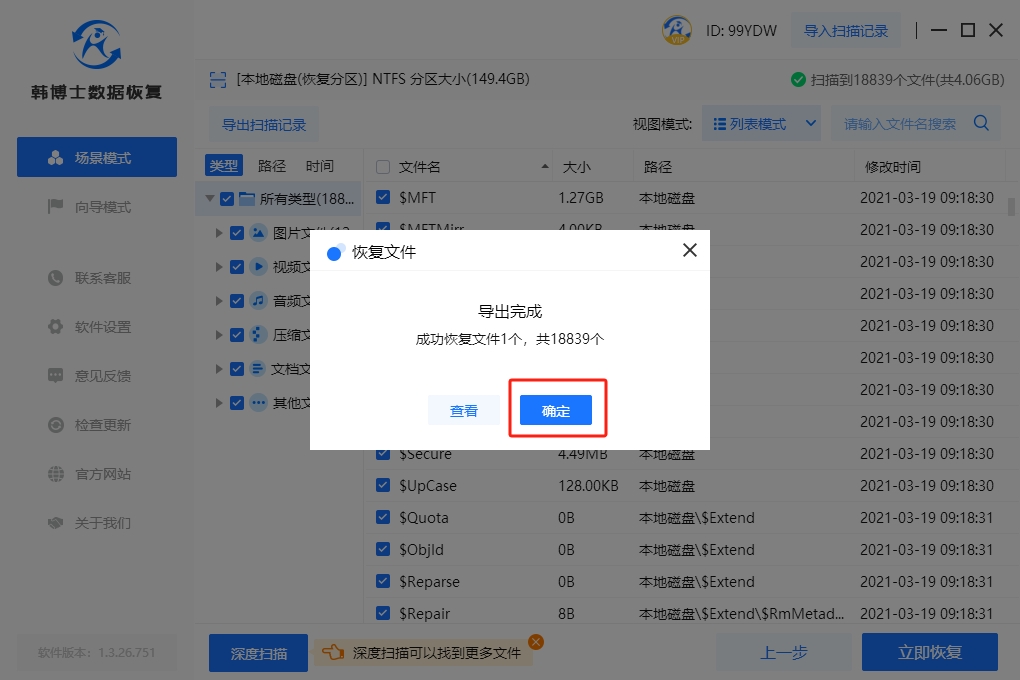Uncheck the $MFT file checkbox

coord(383,198)
